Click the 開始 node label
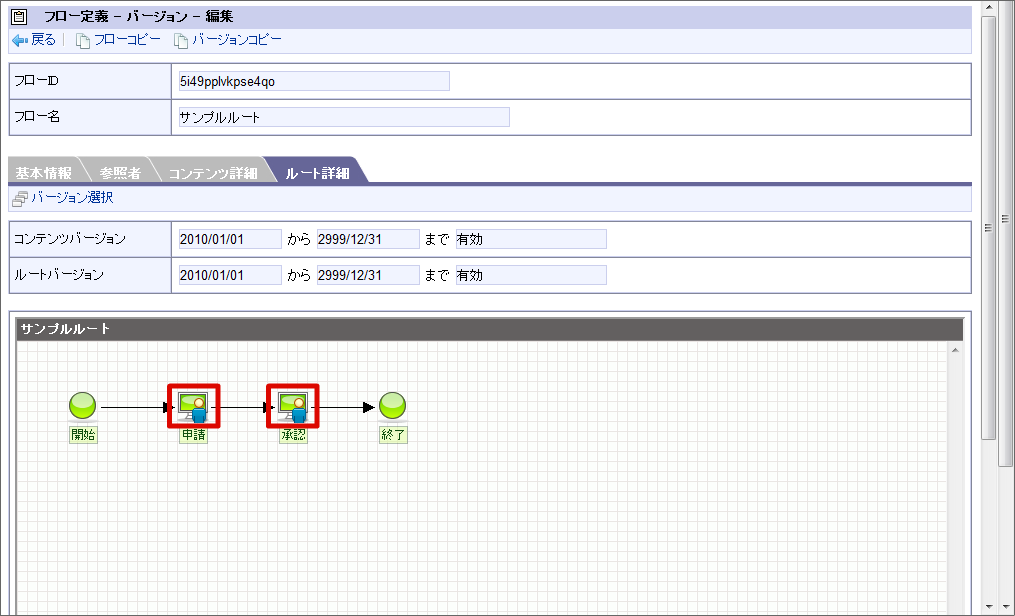Image resolution: width=1015 pixels, height=616 pixels. click(x=83, y=435)
